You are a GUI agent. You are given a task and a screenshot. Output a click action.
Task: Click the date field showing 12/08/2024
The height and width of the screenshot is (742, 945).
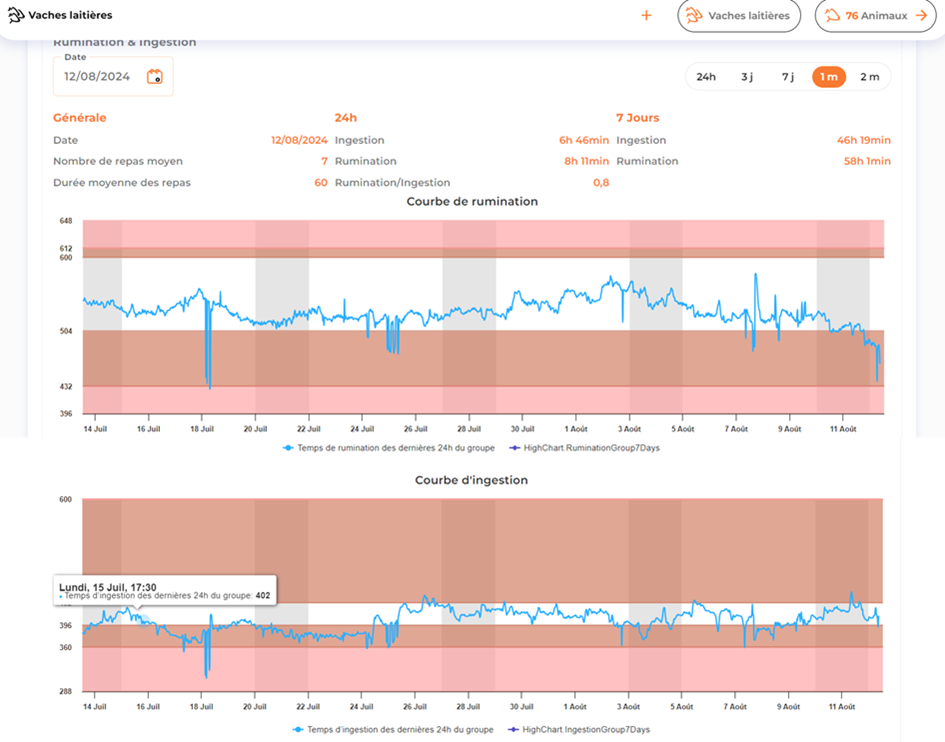tap(113, 77)
